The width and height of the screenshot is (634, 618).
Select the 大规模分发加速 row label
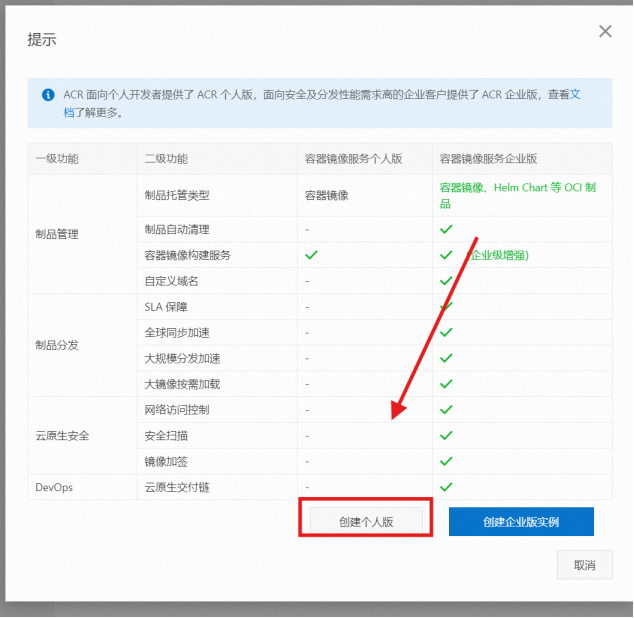[182, 358]
